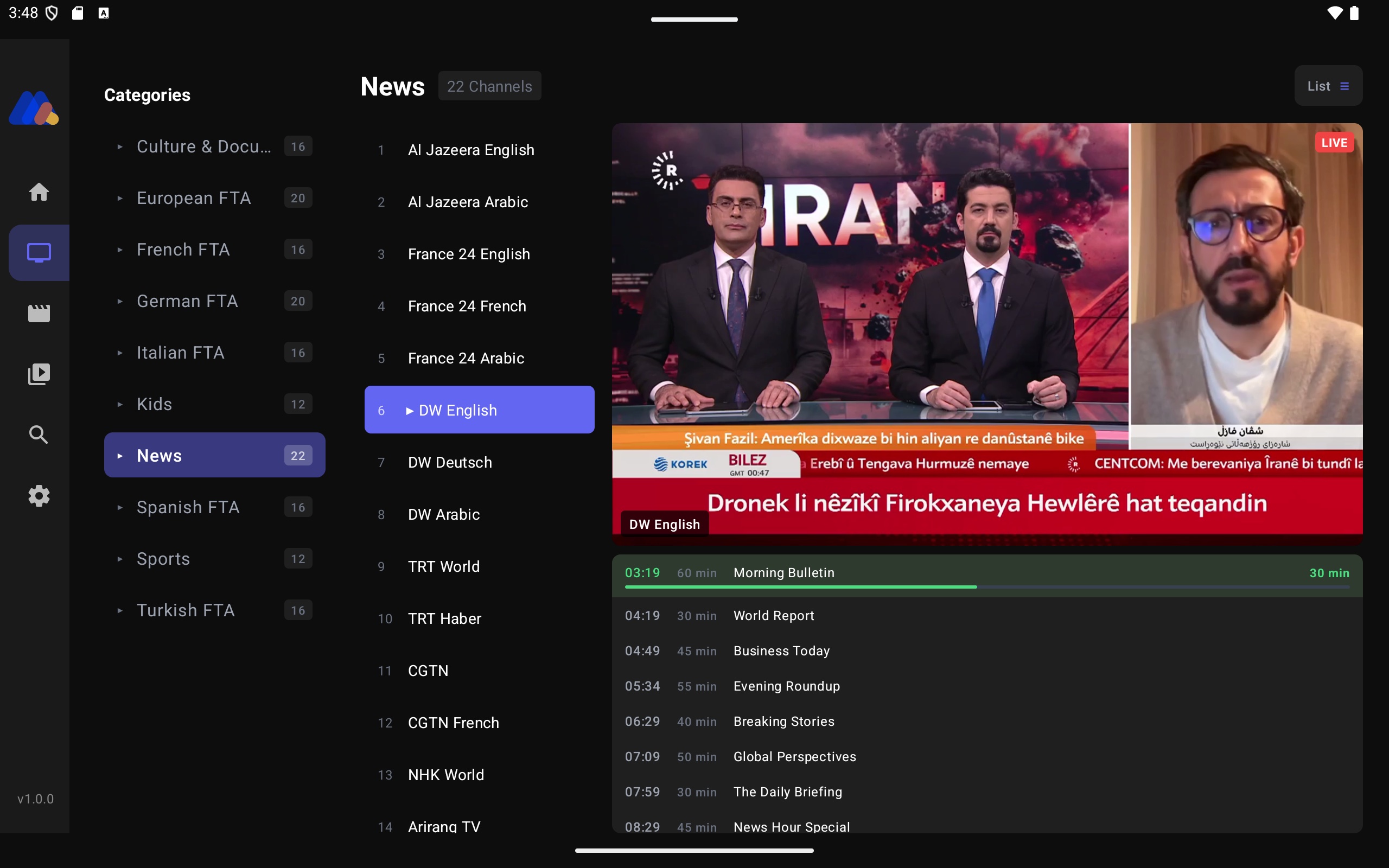Open the European FTA category
The height and width of the screenshot is (868, 1389).
pyautogui.click(x=214, y=198)
